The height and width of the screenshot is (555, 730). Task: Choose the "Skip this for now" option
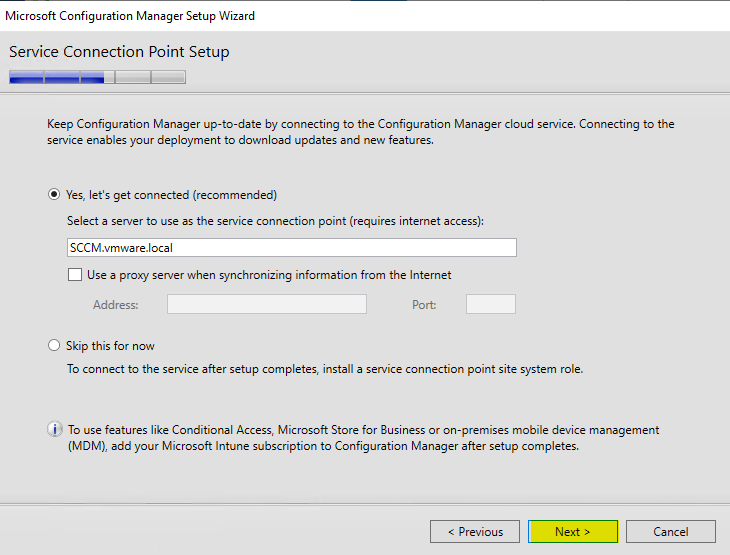[x=55, y=346]
